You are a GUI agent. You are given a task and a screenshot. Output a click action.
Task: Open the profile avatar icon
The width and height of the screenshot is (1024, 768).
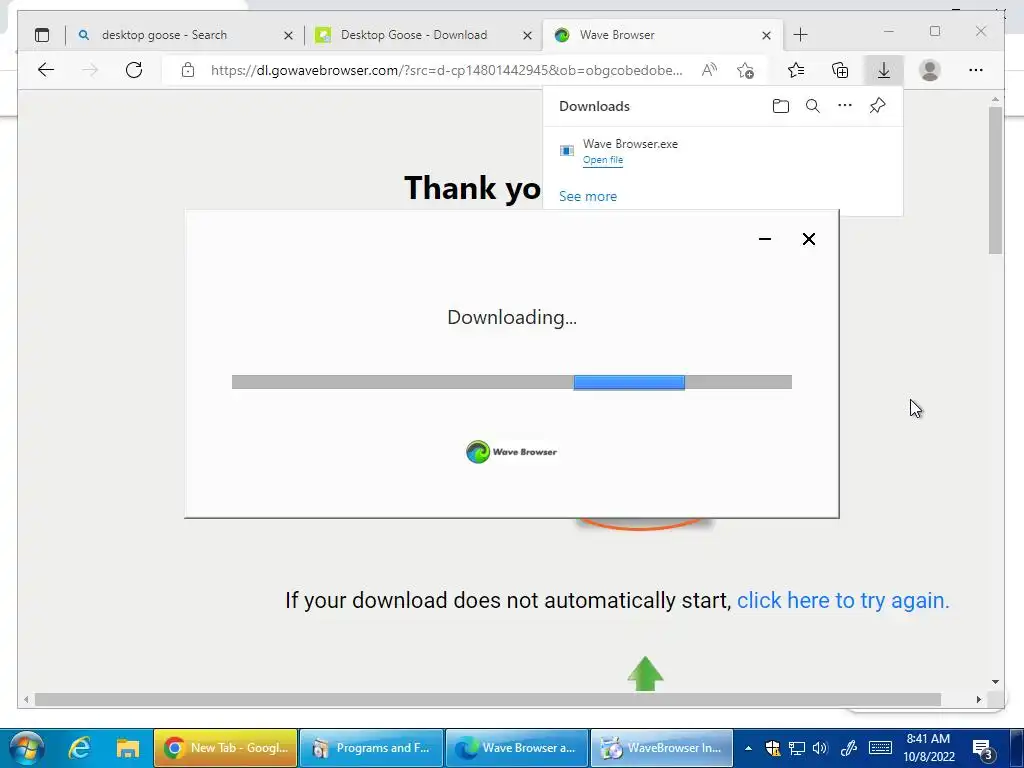click(x=929, y=70)
